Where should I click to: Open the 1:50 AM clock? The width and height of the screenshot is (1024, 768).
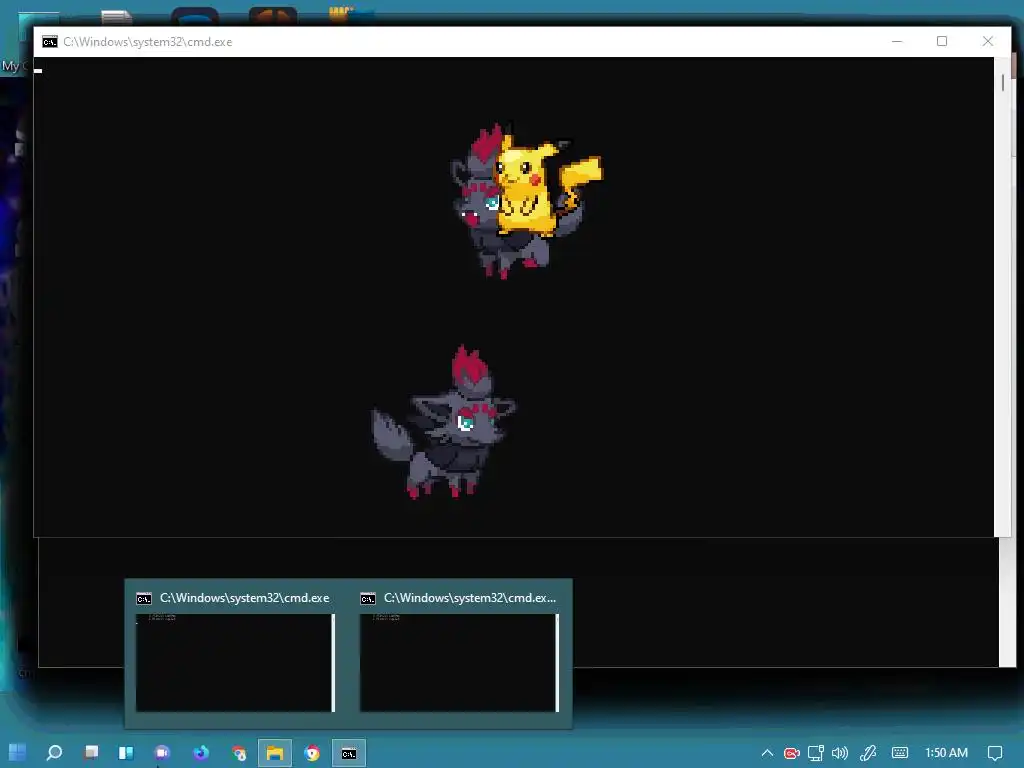click(946, 753)
